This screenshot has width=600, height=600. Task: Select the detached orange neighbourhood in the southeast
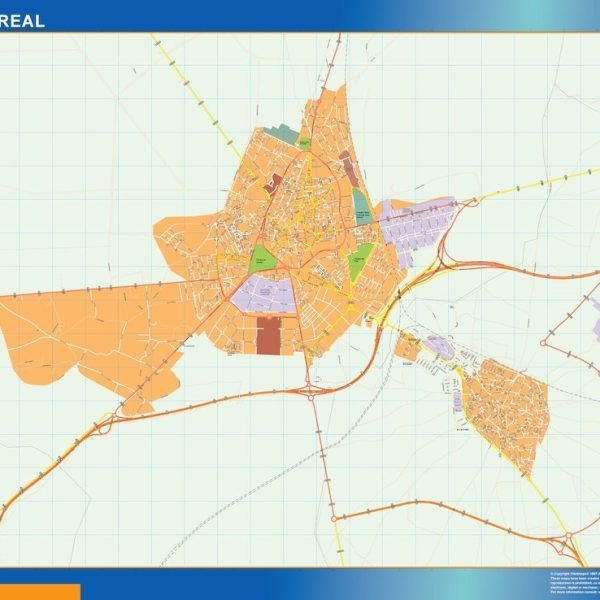505,415
